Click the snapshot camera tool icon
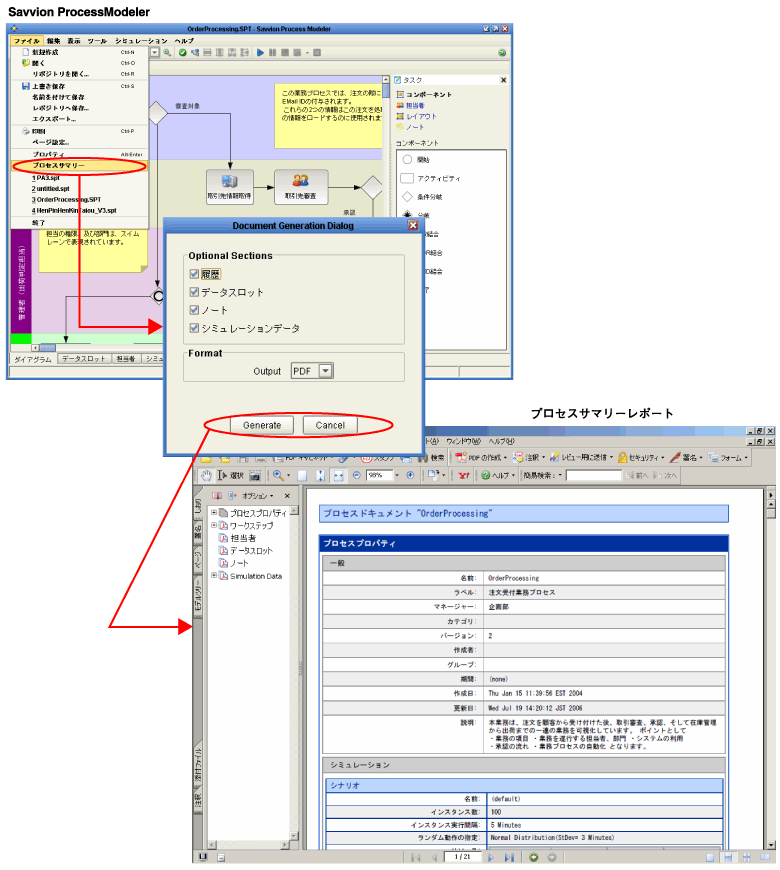 click(x=255, y=476)
